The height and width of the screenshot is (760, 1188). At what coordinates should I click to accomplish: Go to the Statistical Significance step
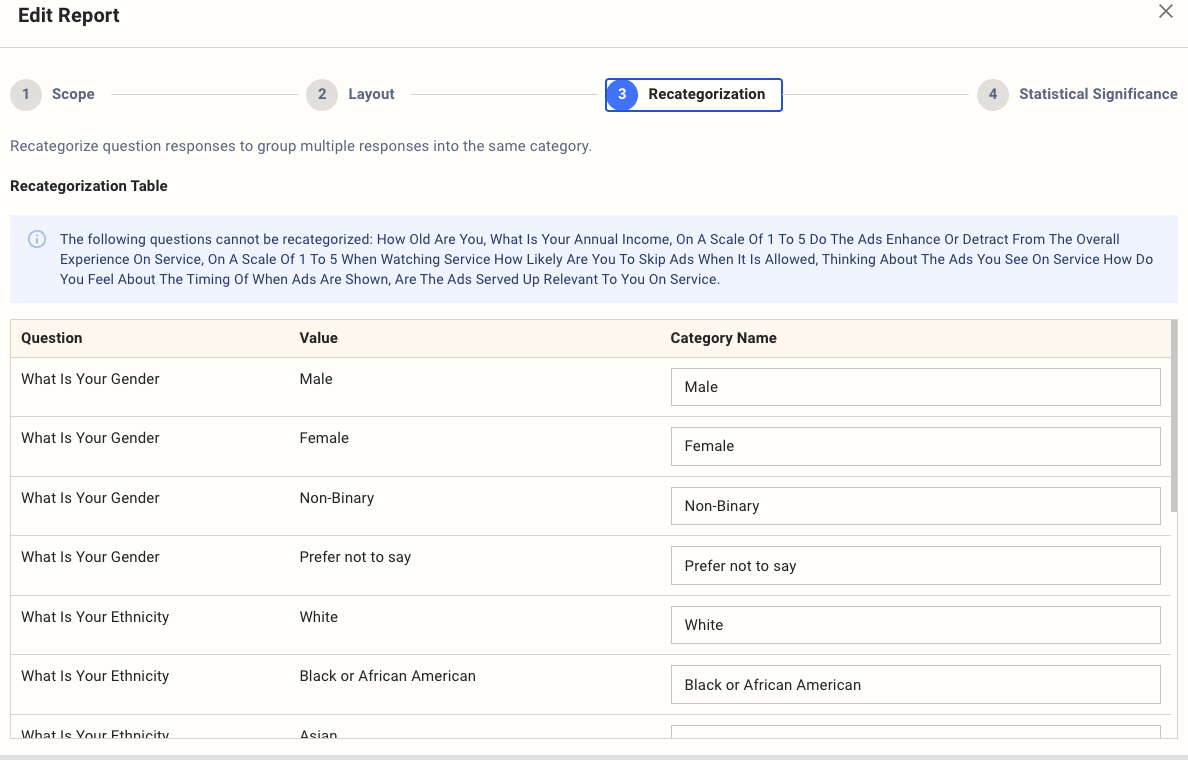(1097, 94)
